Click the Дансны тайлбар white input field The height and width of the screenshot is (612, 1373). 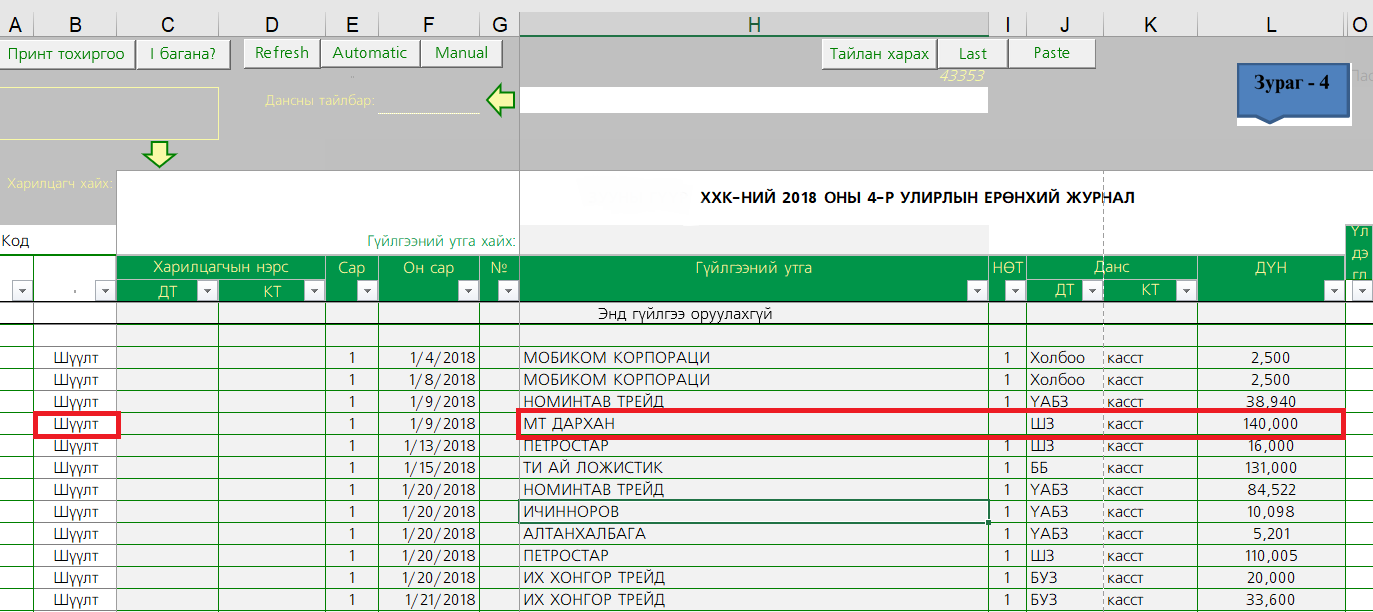(753, 100)
